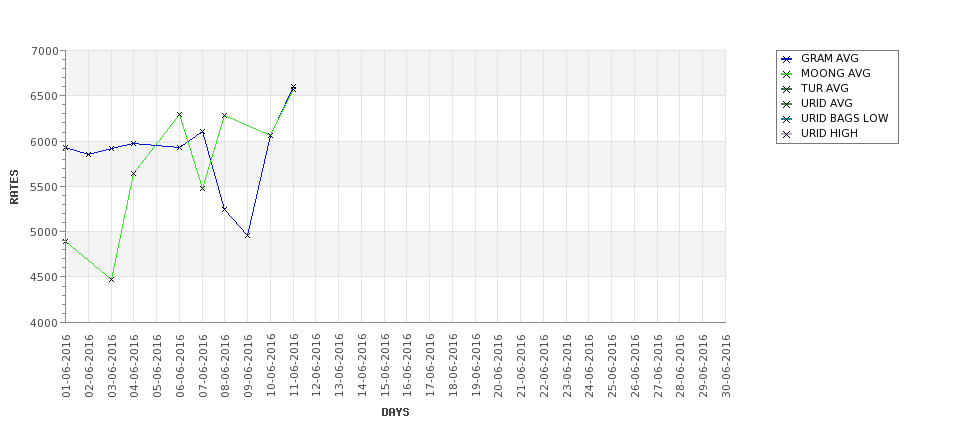This screenshot has width=975, height=429.
Task: Click the URID AVG legend entry
Action: (x=816, y=103)
